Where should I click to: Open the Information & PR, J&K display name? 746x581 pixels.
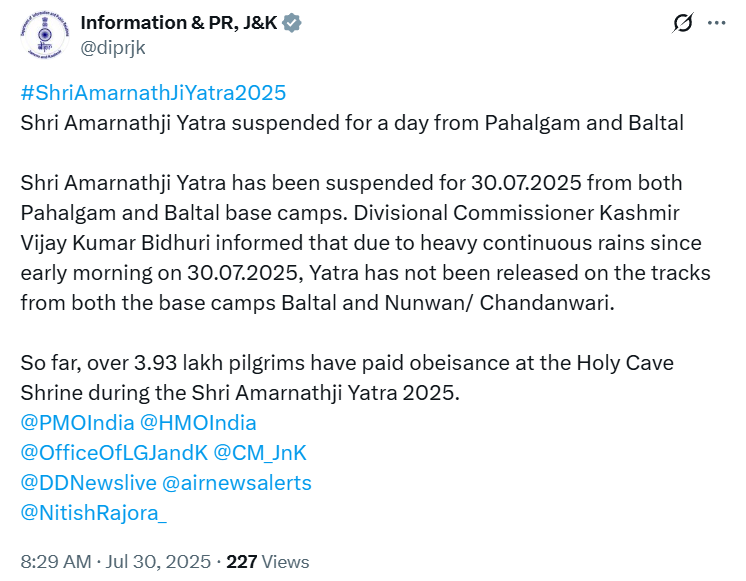coord(180,23)
